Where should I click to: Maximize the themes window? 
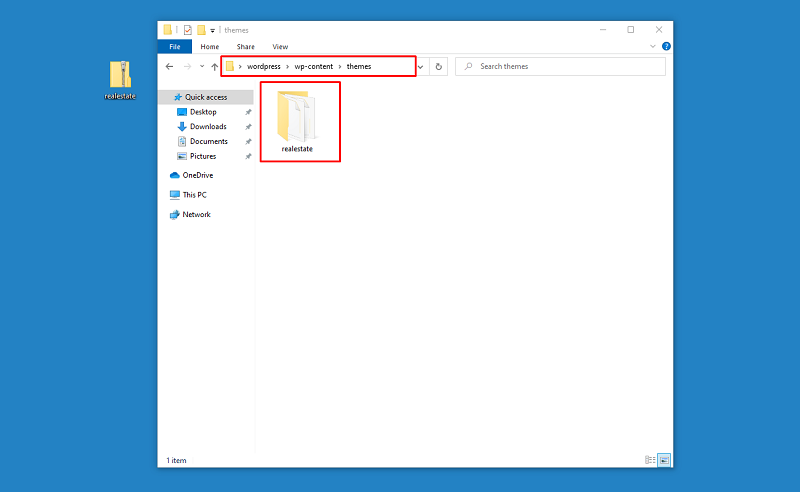pos(631,30)
